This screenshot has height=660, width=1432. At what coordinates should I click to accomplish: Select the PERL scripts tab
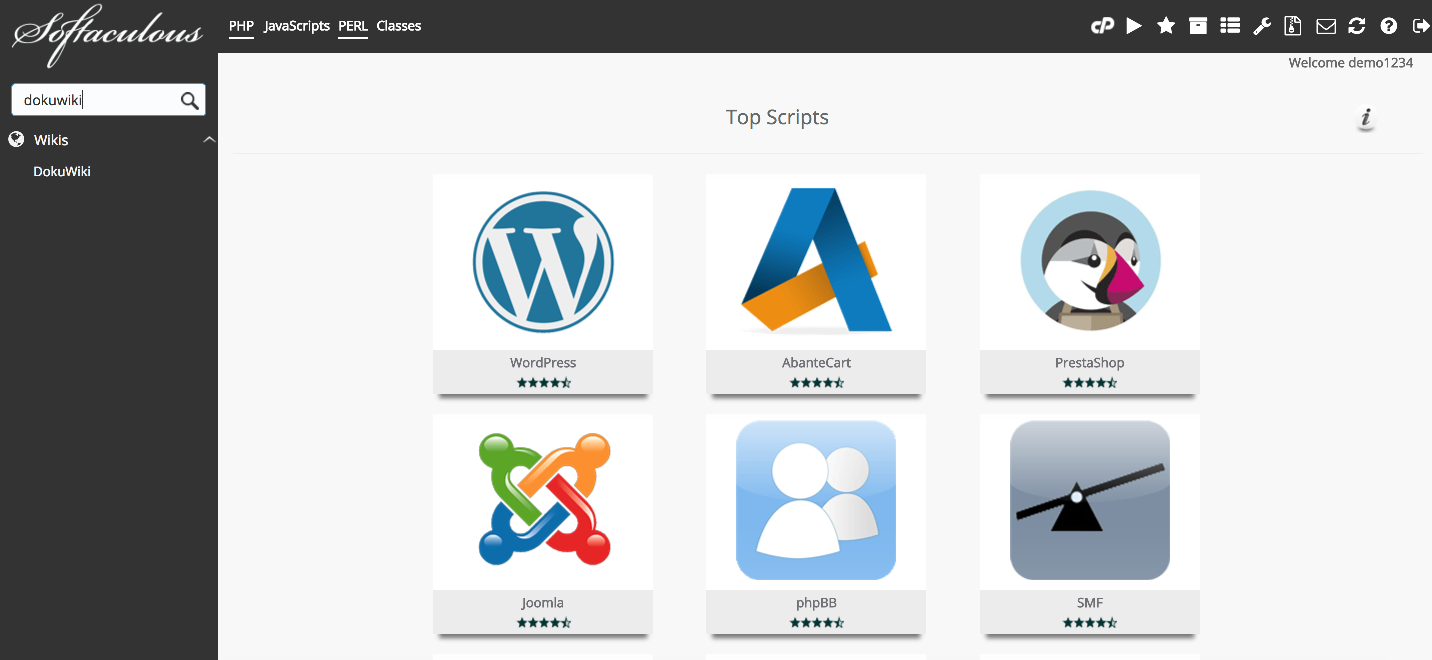(353, 26)
